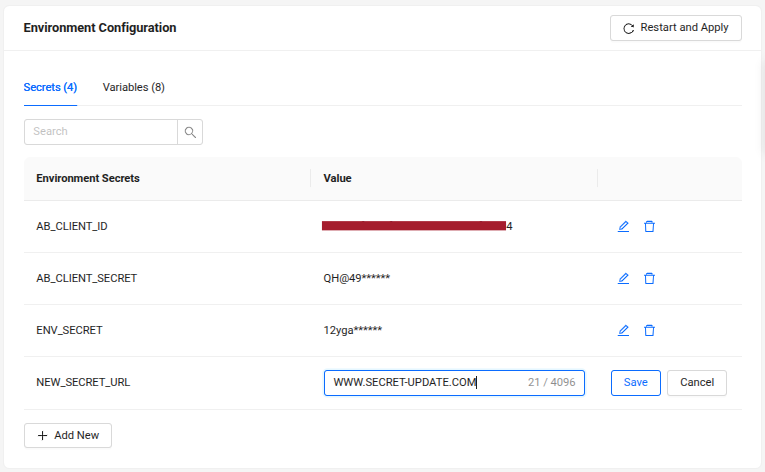Edit the AB_CLIENT_SECRET value
Viewport: 765px width, 472px height.
tap(623, 278)
